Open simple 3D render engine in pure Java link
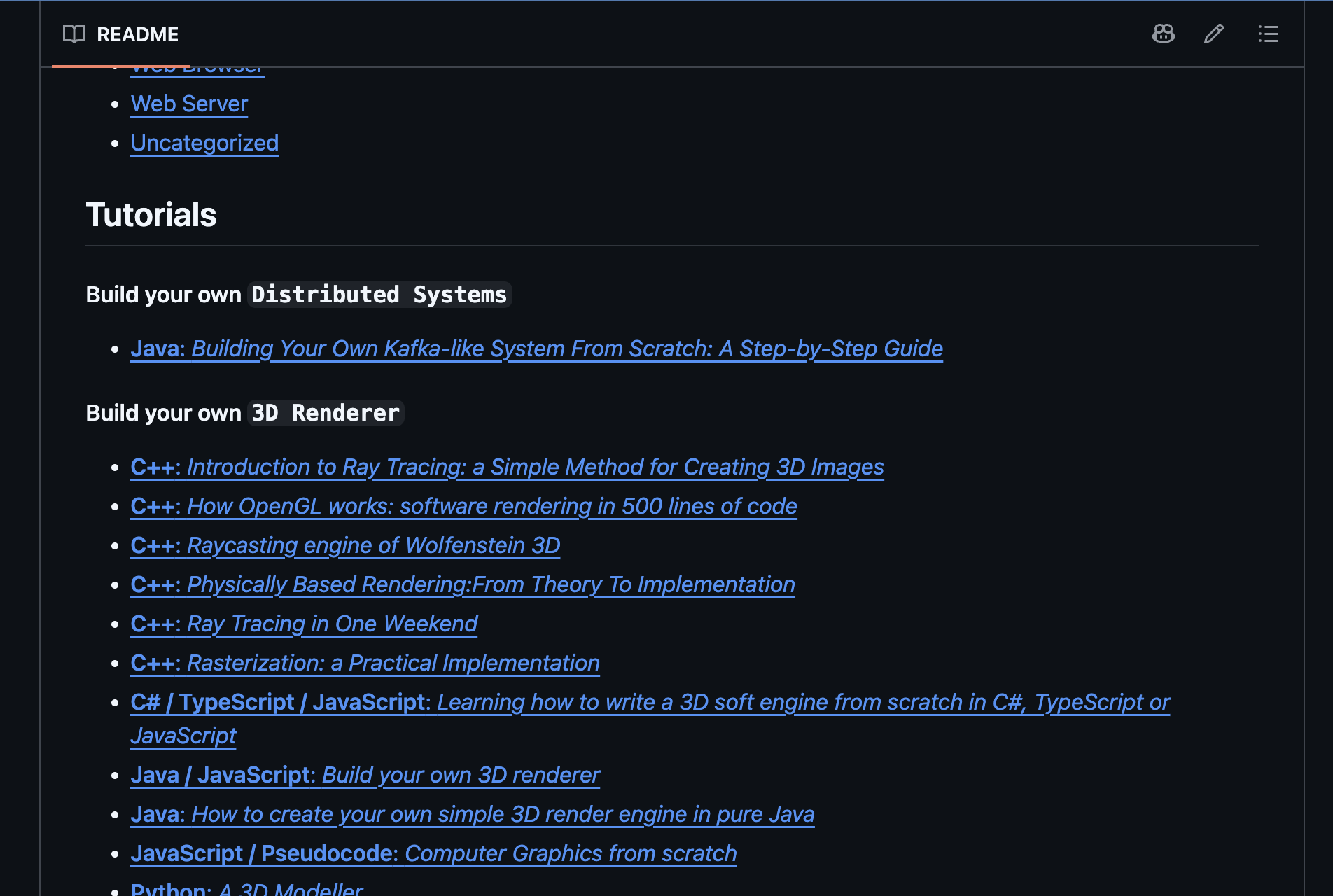The width and height of the screenshot is (1333, 896). (x=473, y=814)
